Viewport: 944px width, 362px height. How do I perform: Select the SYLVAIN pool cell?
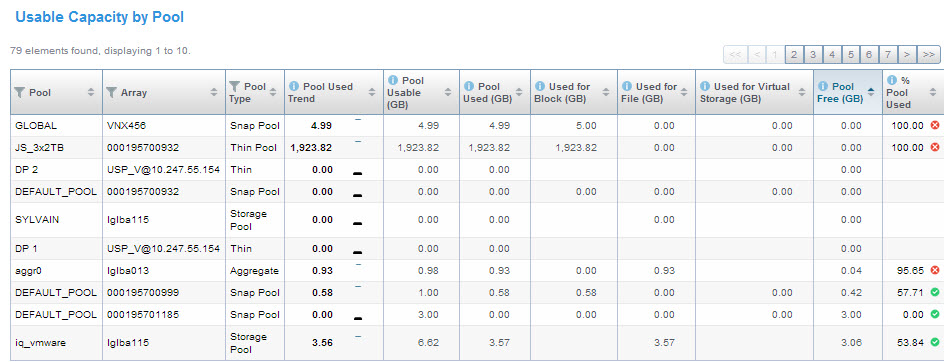(x=57, y=220)
